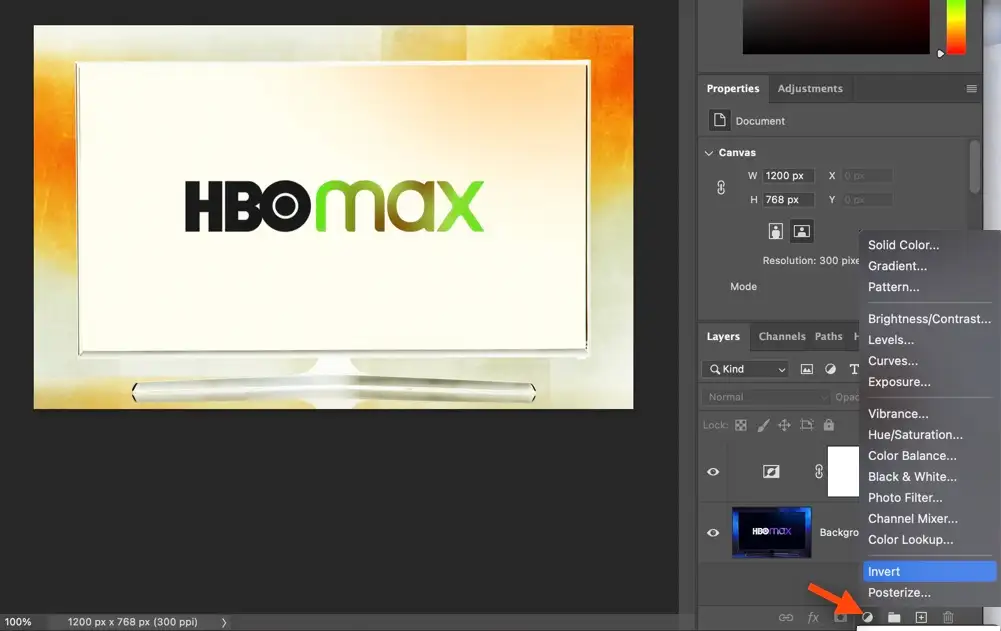Click the canvas width input field
Viewport: 1001px width, 631px height.
tap(788, 176)
